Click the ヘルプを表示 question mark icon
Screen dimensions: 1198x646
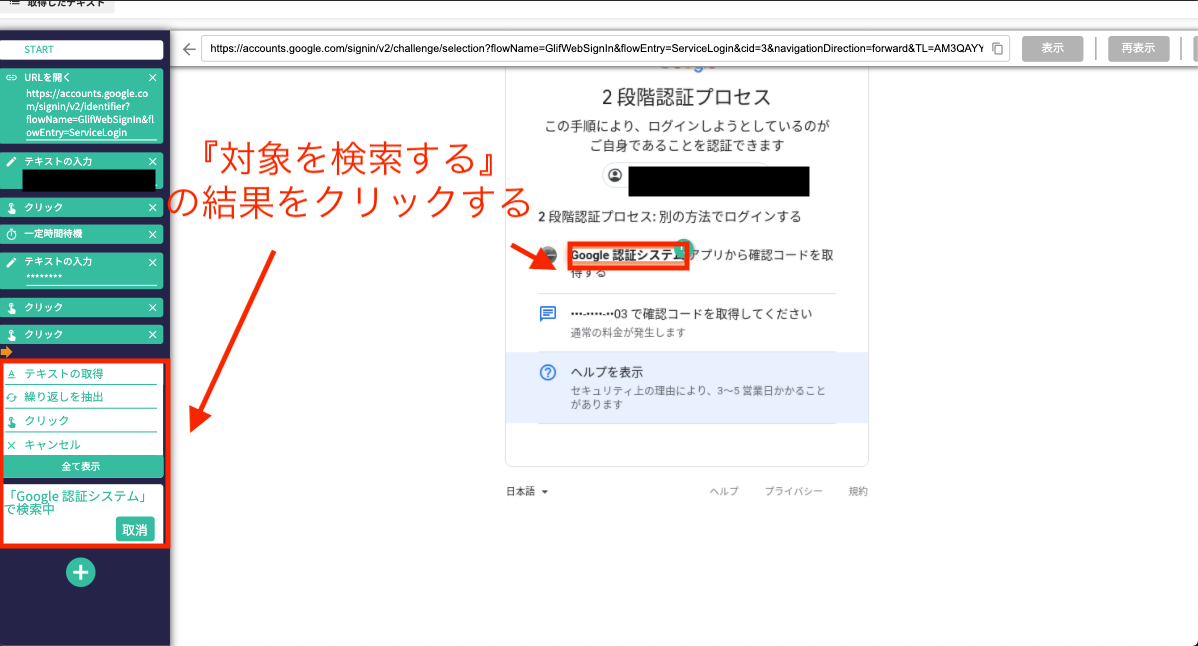click(x=548, y=373)
